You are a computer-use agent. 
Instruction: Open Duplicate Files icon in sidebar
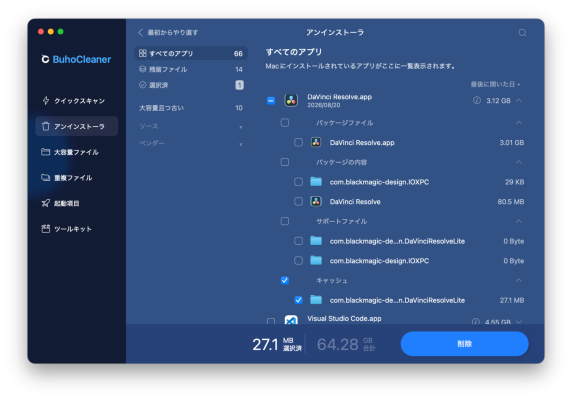[46, 178]
